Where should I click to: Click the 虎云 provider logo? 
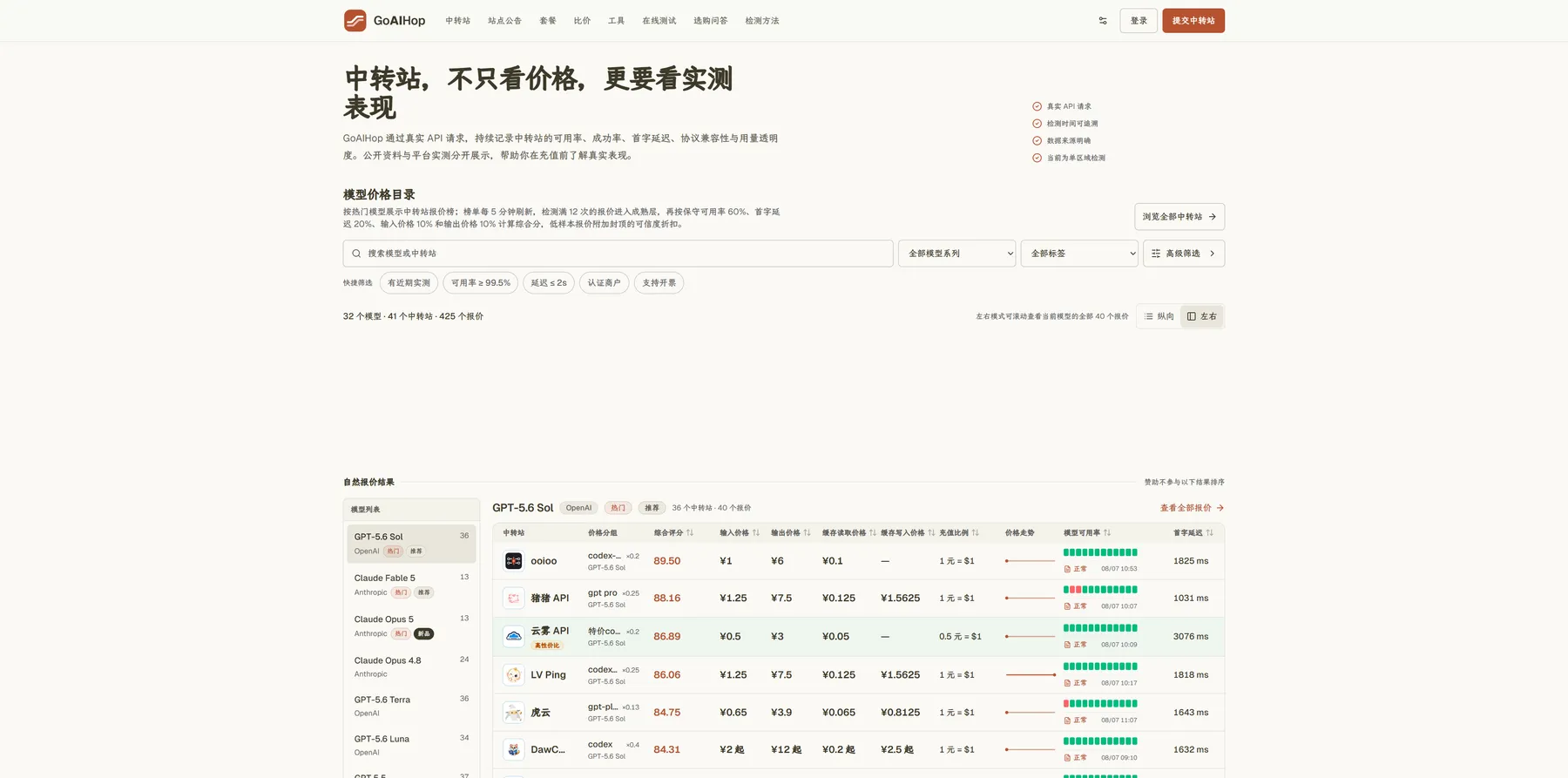click(x=514, y=713)
